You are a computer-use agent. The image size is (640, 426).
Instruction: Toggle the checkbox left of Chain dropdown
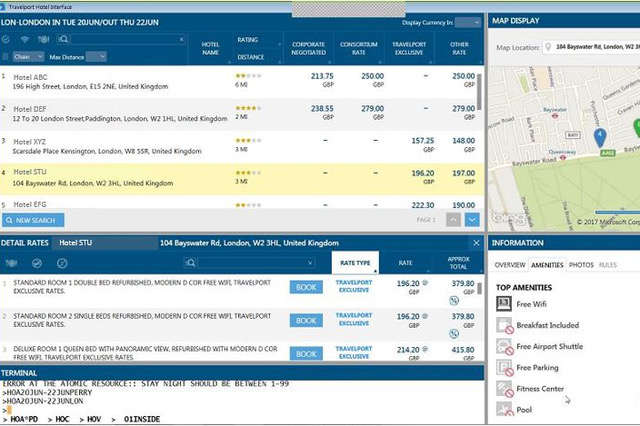coord(5,57)
